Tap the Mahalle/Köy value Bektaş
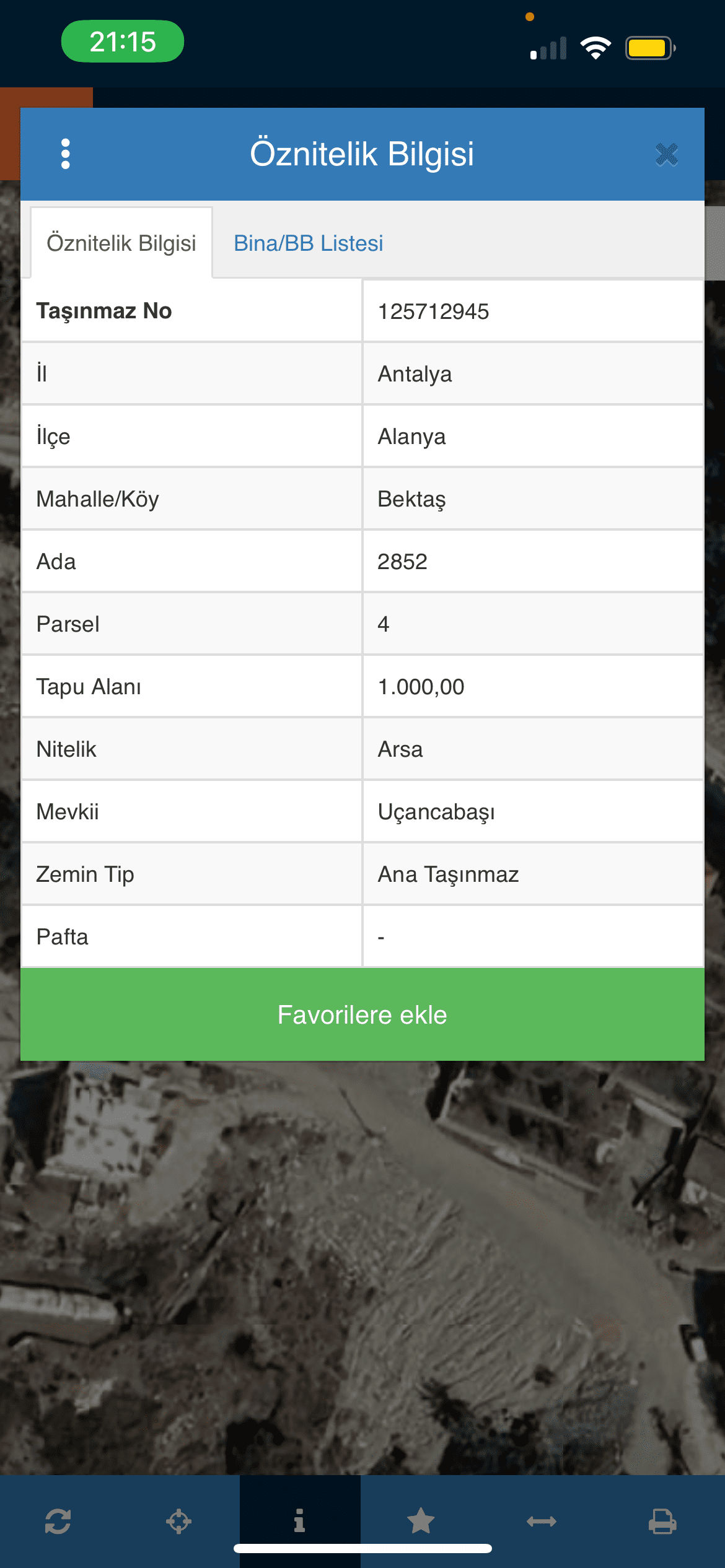The image size is (725, 1568). coord(411,499)
